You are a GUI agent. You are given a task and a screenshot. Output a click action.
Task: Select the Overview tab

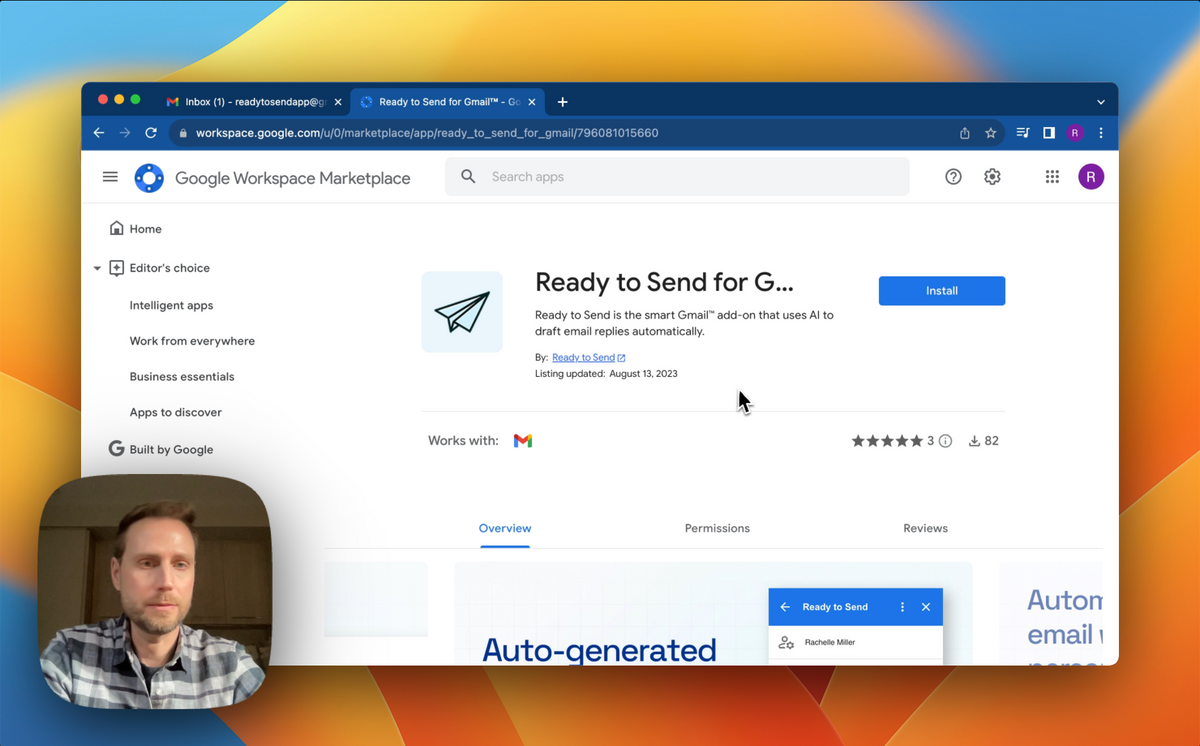[x=505, y=528]
